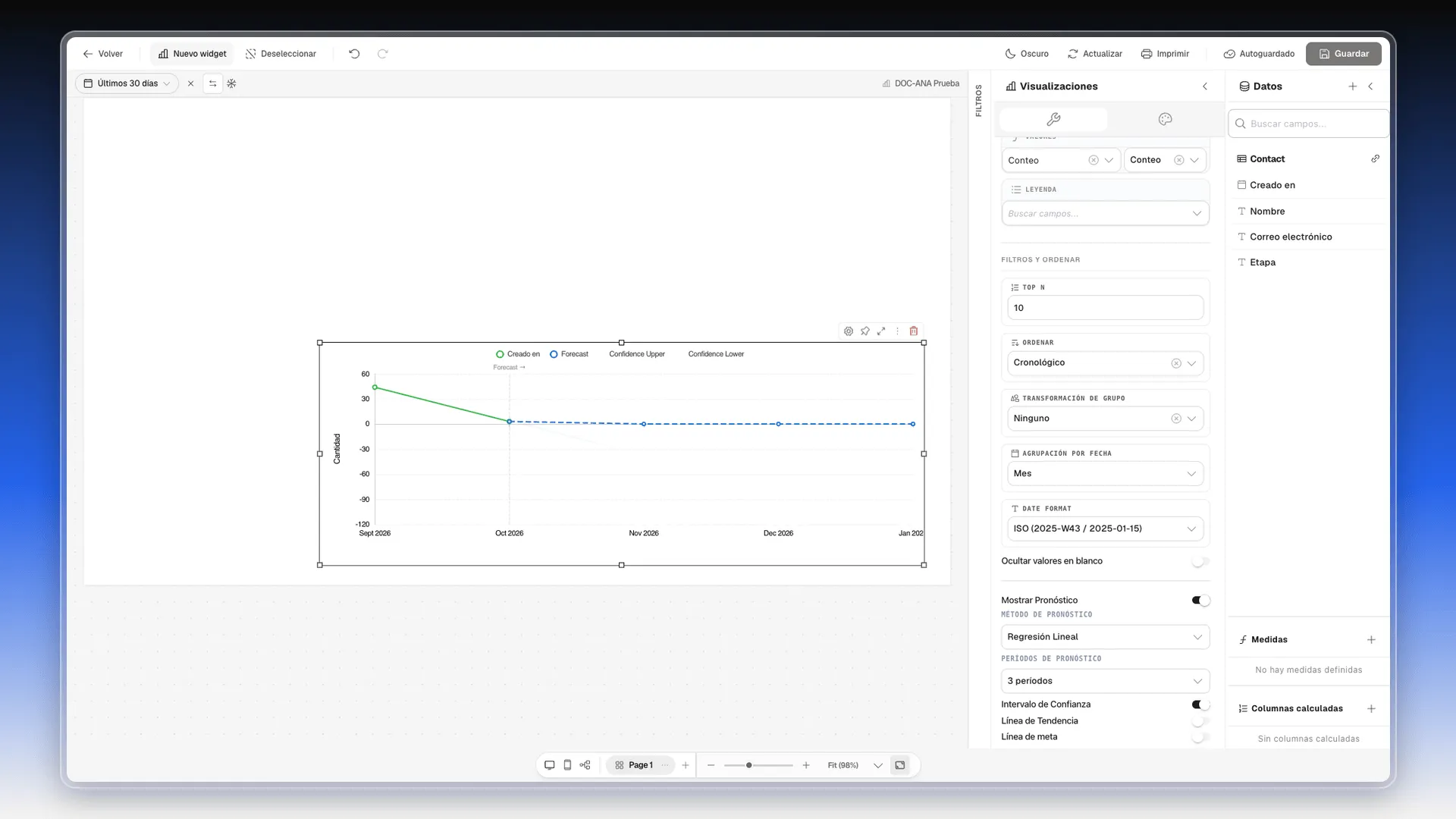
Task: Collapse the Visualizaciones panel
Action: click(x=1205, y=86)
